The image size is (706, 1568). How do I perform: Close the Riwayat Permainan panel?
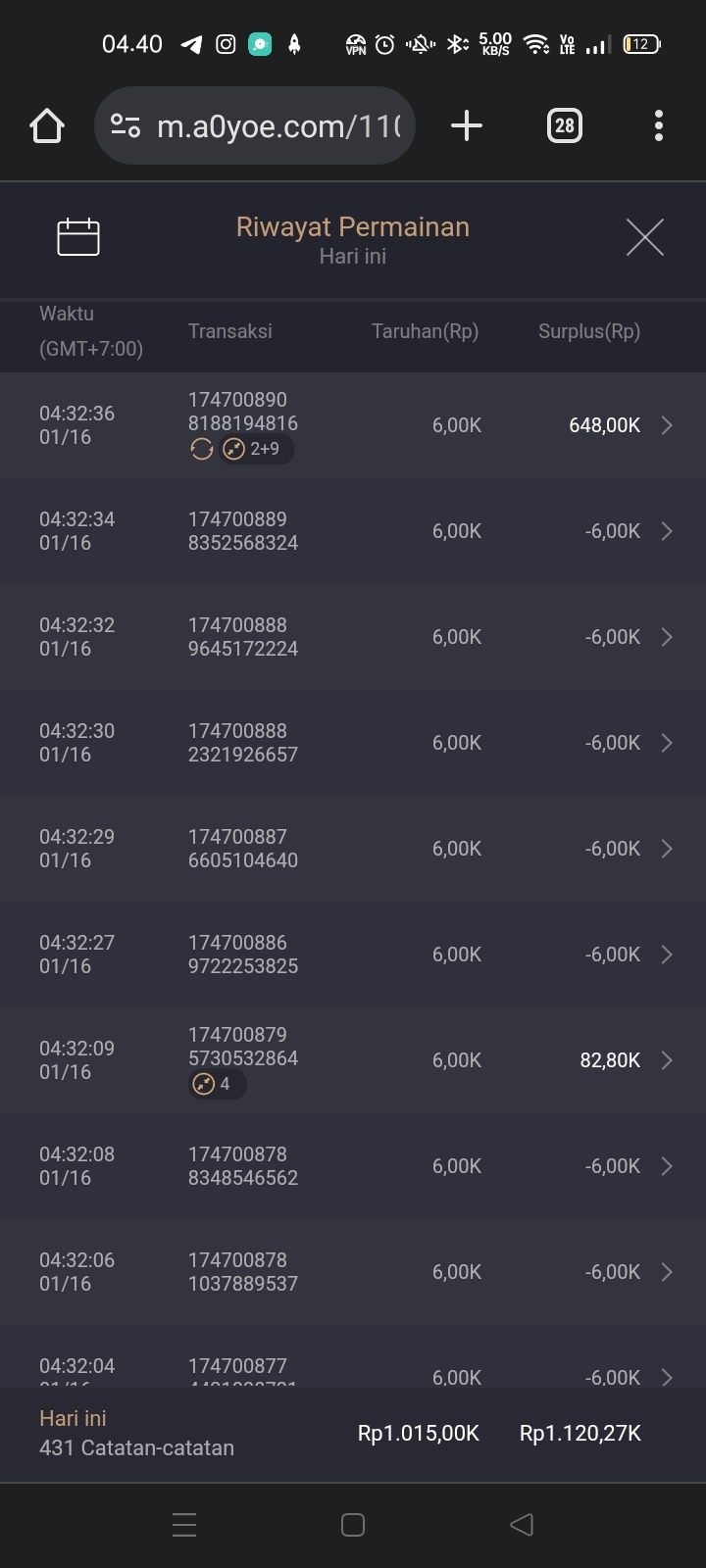(644, 237)
